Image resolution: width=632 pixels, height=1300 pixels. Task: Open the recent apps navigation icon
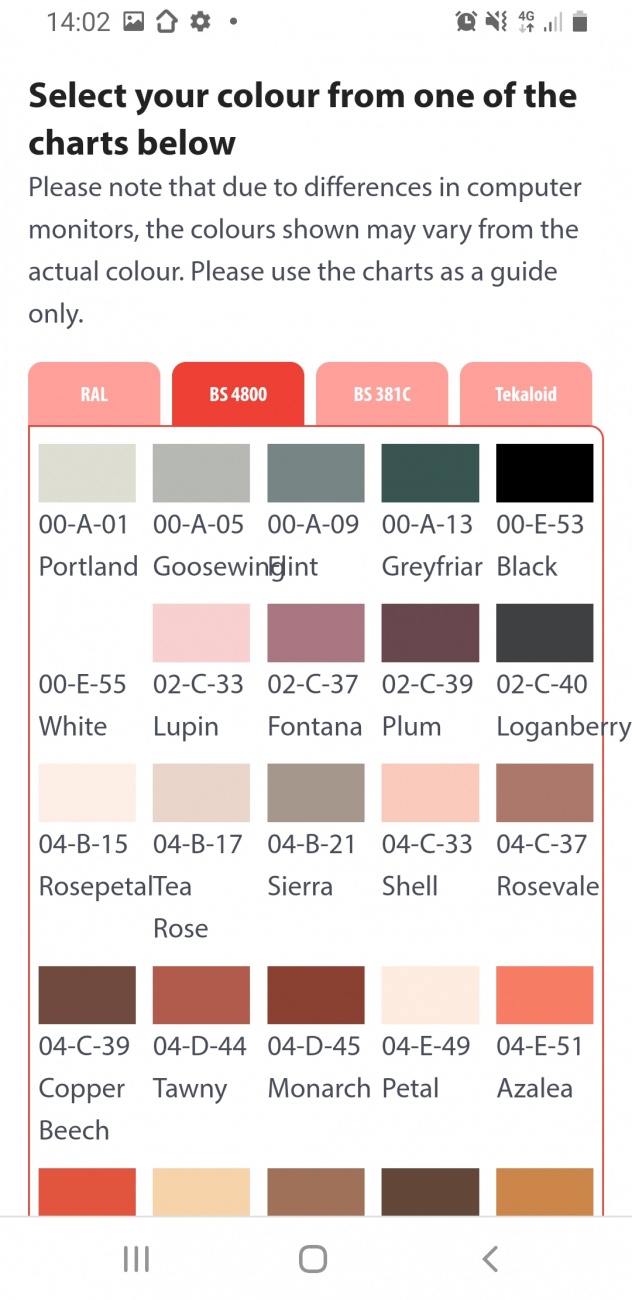pos(136,1258)
